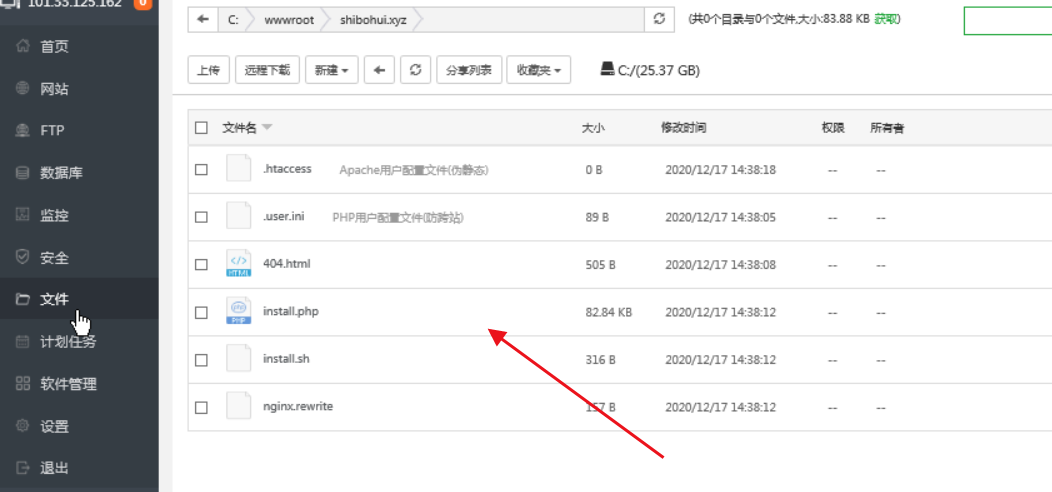The image size is (1052, 492).
Task: Click inside the green search input field
Action: click(1008, 20)
